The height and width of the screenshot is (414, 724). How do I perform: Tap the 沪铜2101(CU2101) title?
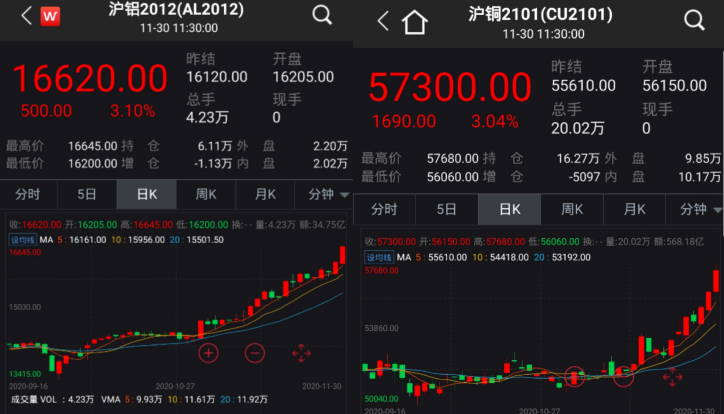[x=540, y=14]
